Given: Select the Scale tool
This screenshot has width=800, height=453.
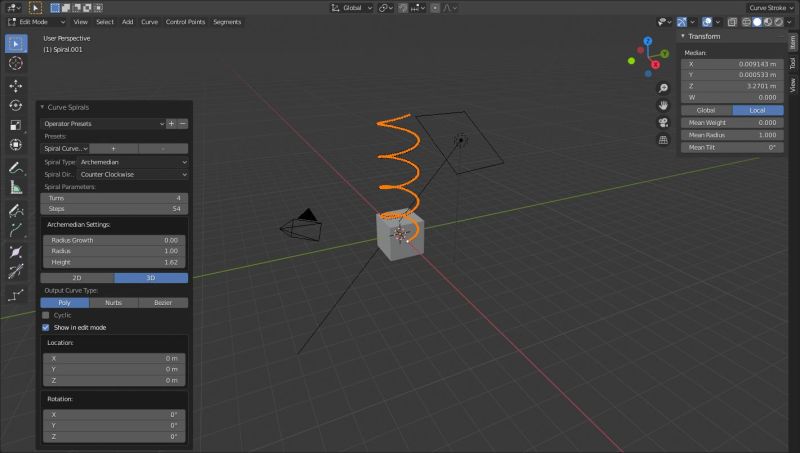Looking at the screenshot, I should [x=16, y=125].
